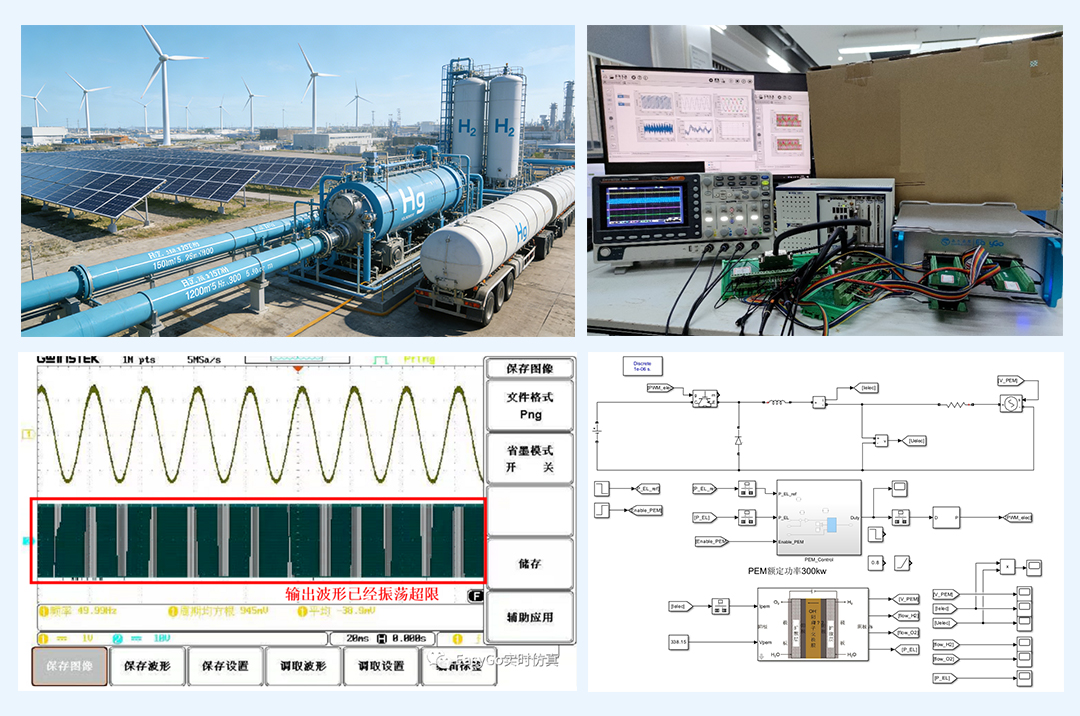Click the orange trigger position marker
The width and height of the screenshot is (1080, 716).
(298, 370)
